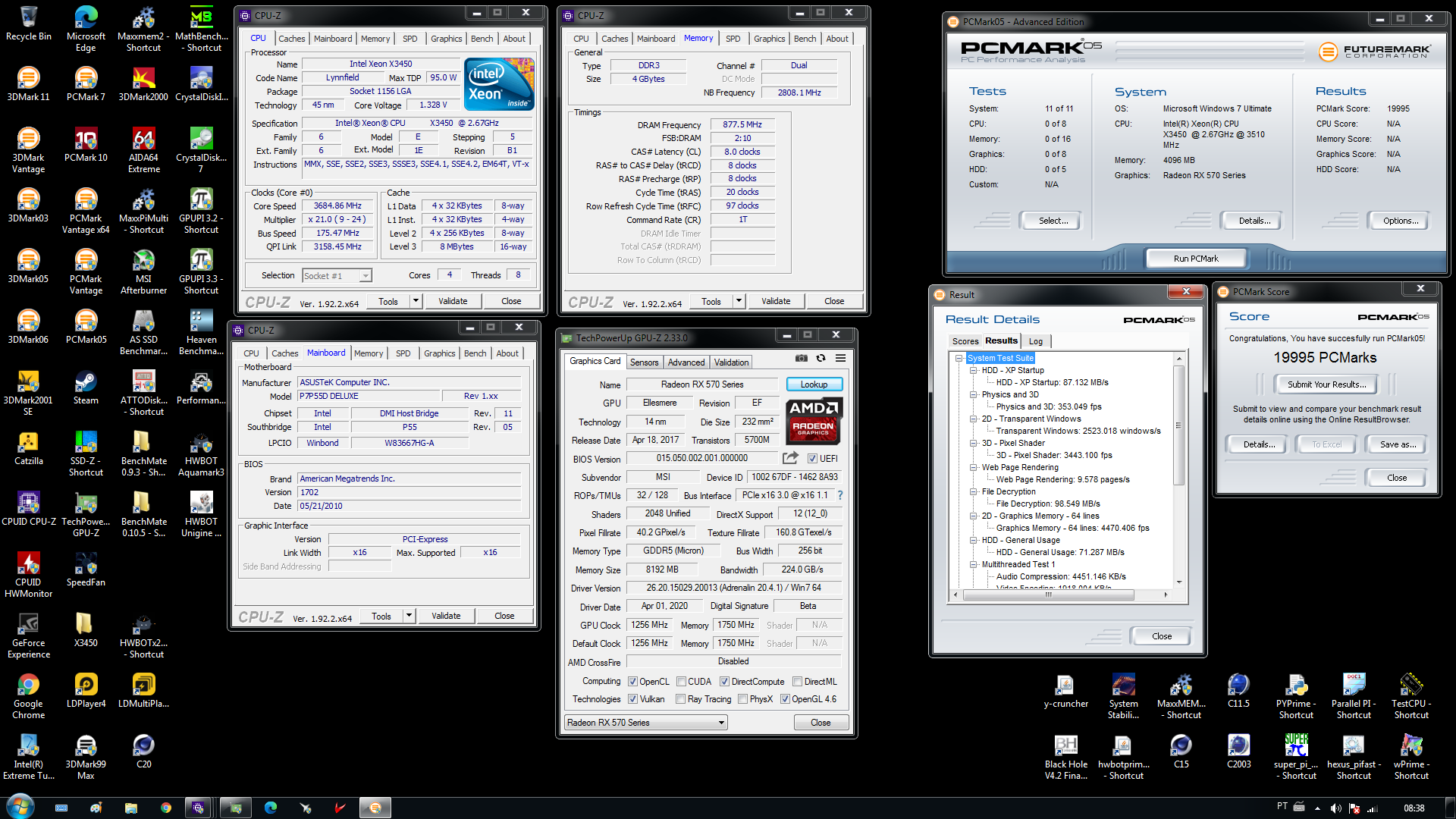Open the wPrime shortcut on the desktop

1411,758
